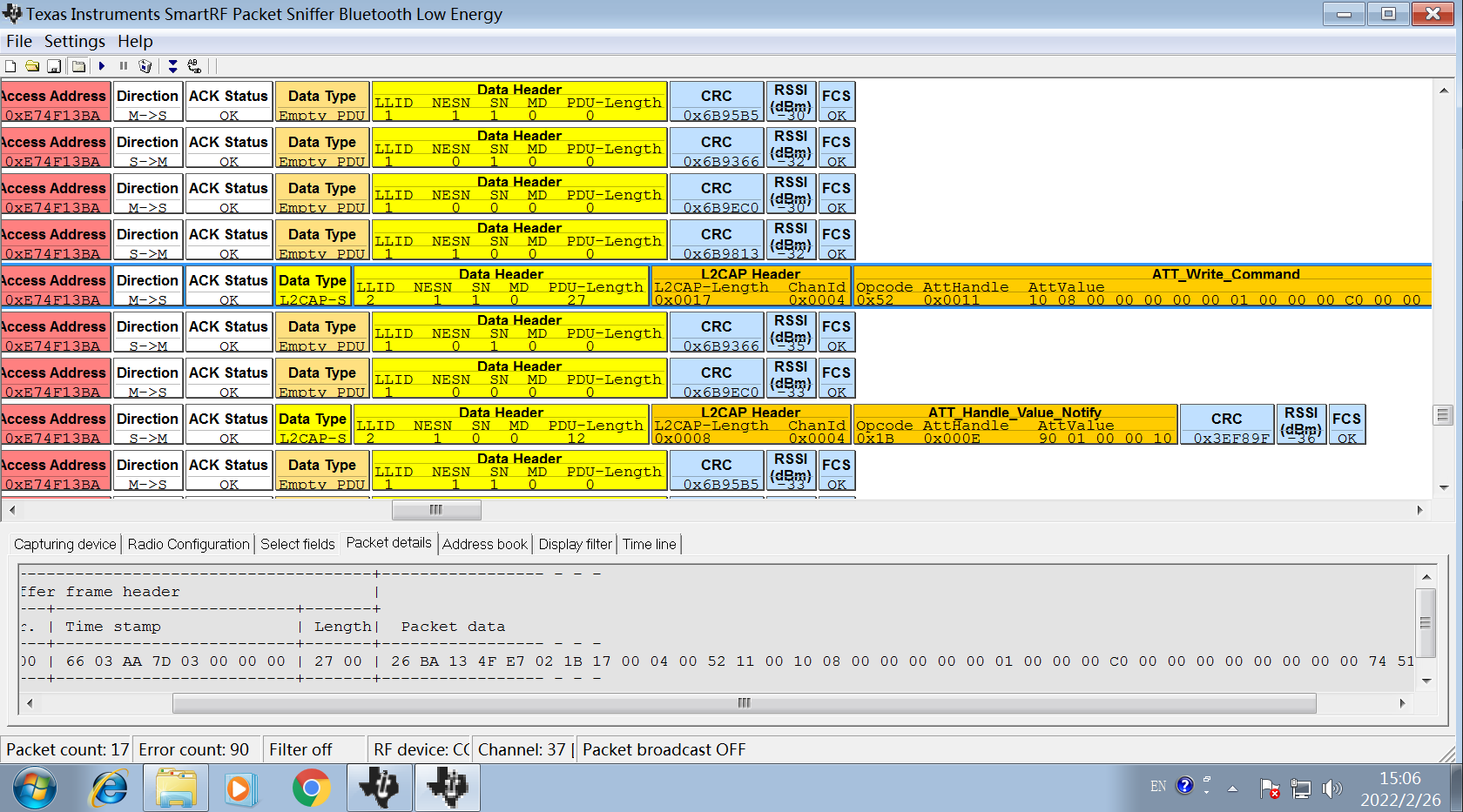Click the RF device status field
The image size is (1463, 812).
click(x=421, y=749)
